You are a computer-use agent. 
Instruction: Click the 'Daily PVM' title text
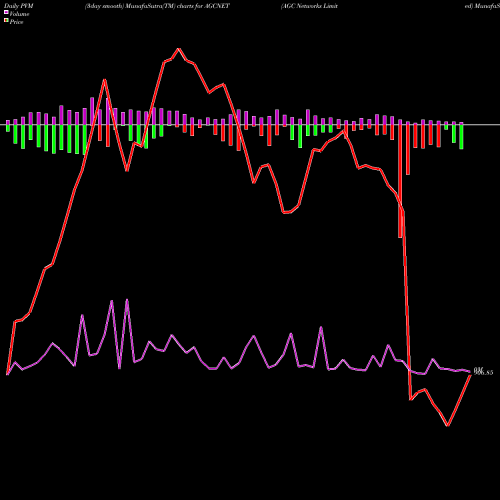click(19, 6)
